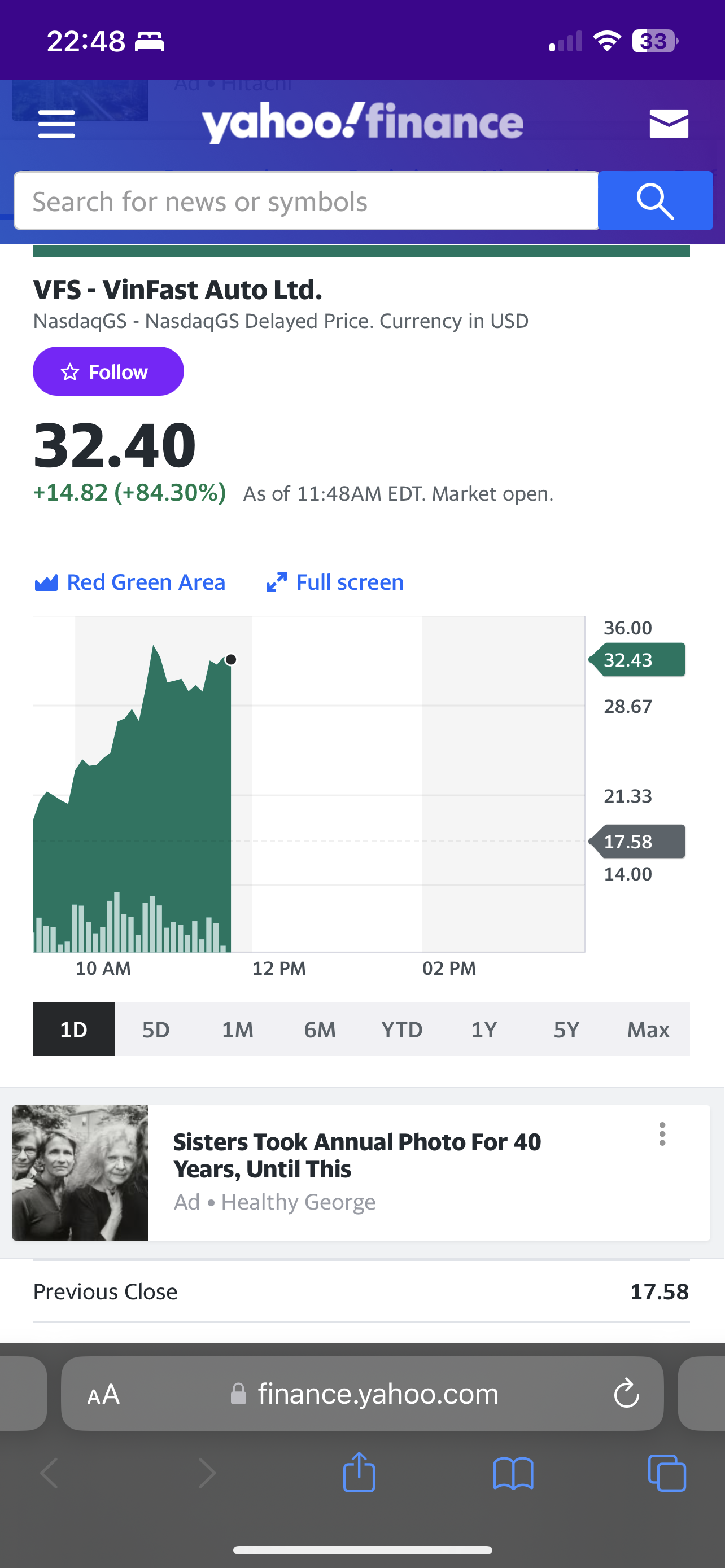Open the Yahoo Mail envelope icon
The width and height of the screenshot is (725, 1568).
click(x=669, y=124)
